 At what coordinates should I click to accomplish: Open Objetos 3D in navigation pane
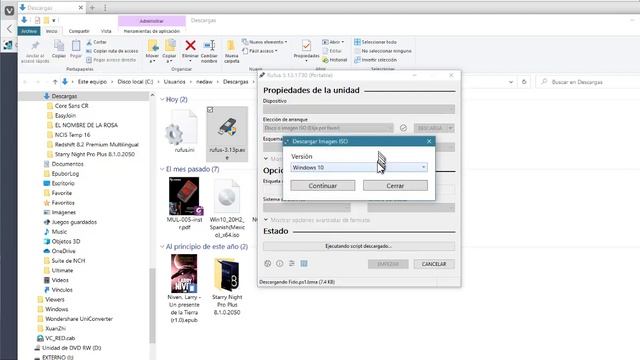(x=66, y=241)
